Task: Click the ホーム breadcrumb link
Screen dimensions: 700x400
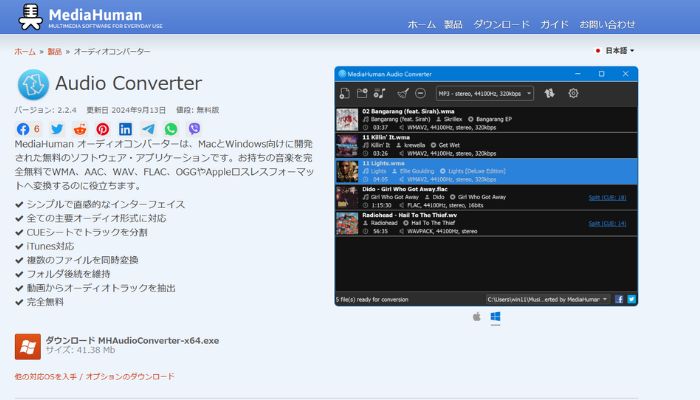Action: click(25, 51)
